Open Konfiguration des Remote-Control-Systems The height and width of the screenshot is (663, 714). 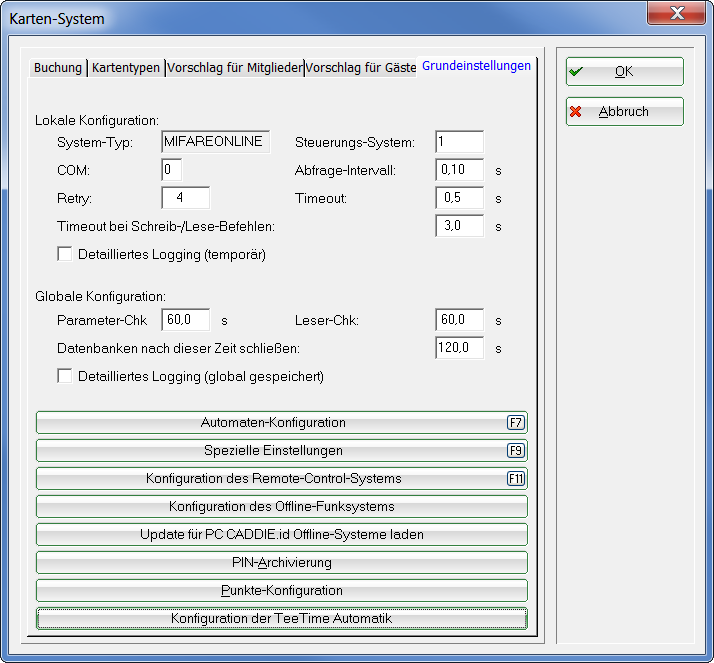pyautogui.click(x=281, y=479)
